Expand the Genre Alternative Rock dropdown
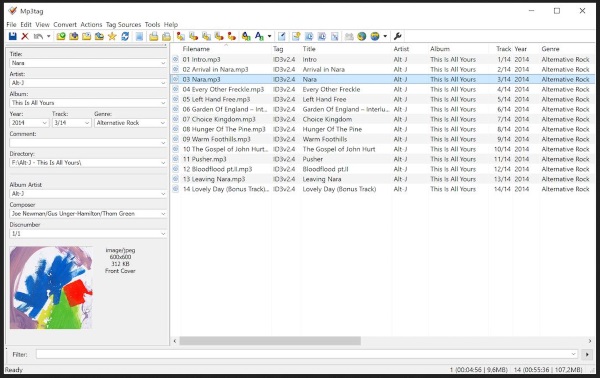 click(x=163, y=123)
